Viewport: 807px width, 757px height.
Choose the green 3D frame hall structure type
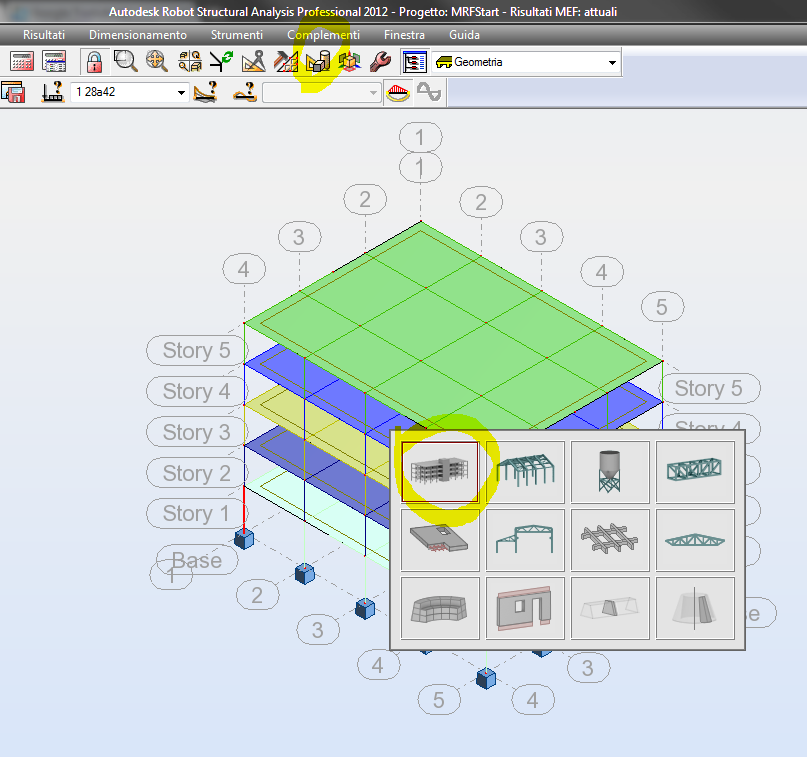point(525,472)
